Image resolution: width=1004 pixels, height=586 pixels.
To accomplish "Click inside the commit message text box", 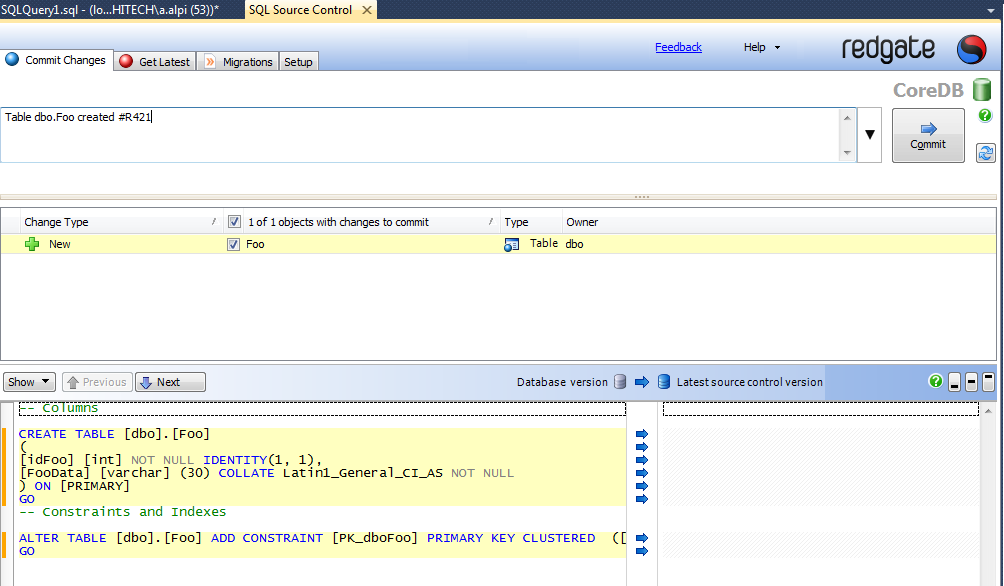I will 420,135.
